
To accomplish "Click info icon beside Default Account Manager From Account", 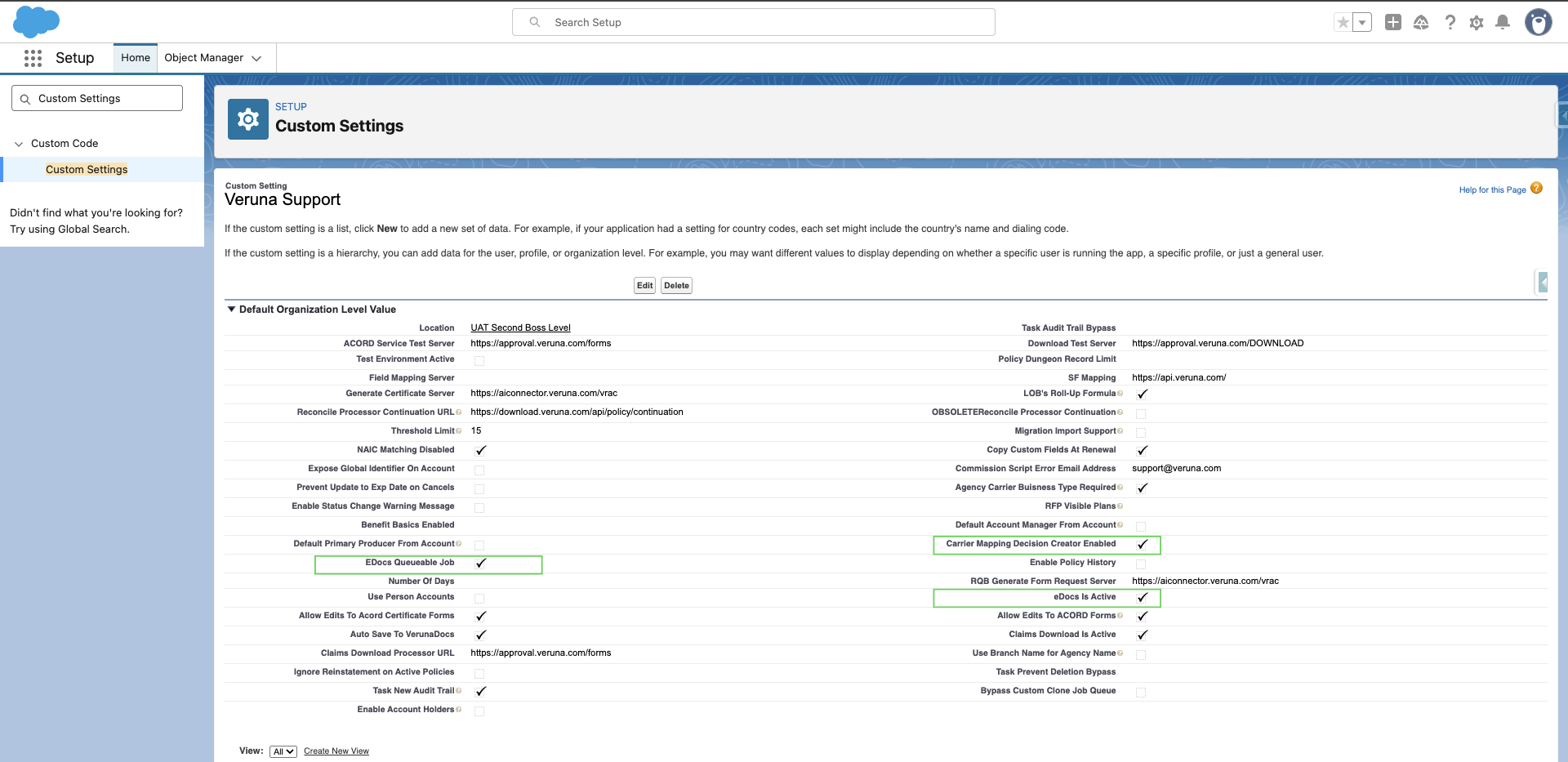I will tap(1120, 525).
